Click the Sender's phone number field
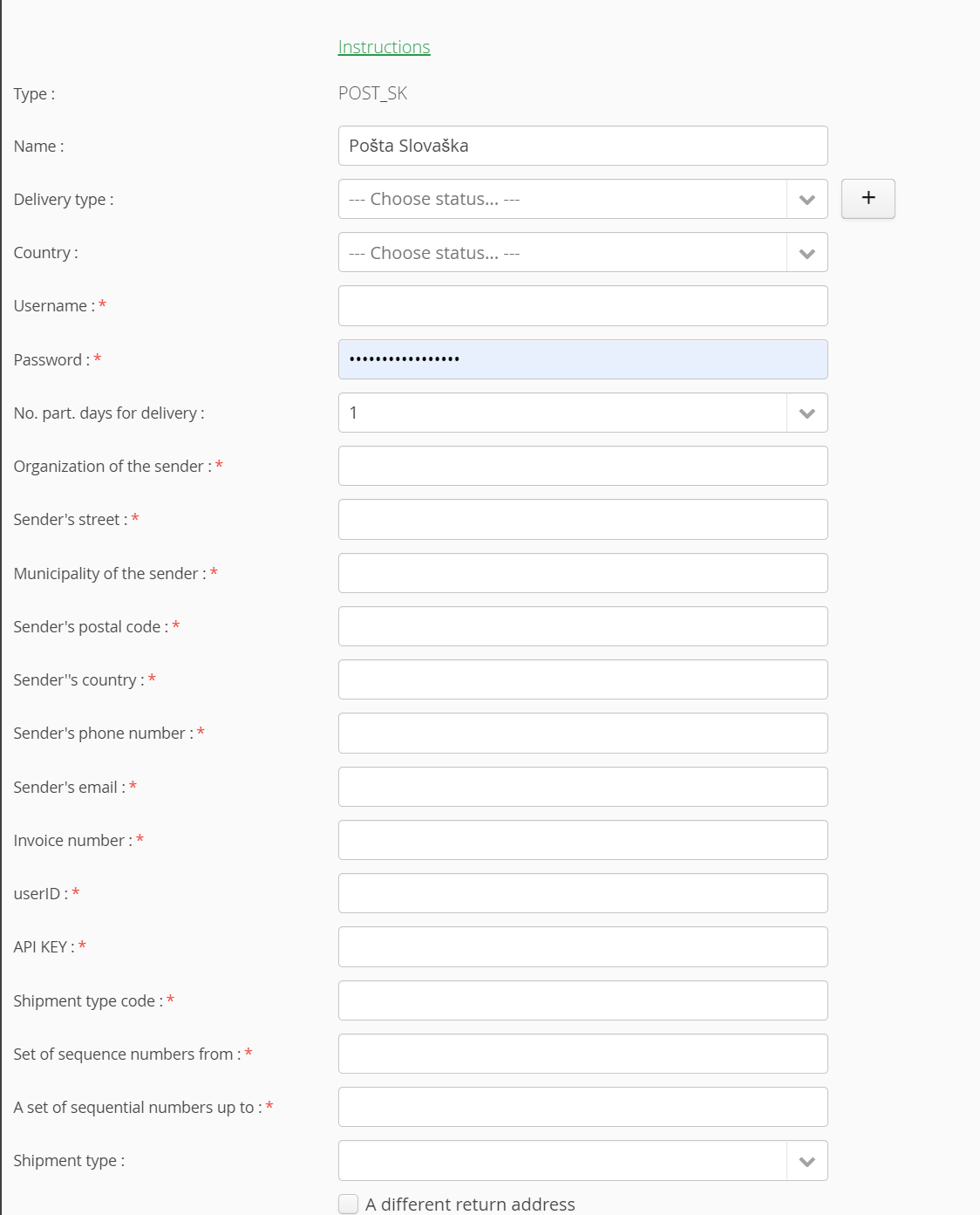 point(582,734)
